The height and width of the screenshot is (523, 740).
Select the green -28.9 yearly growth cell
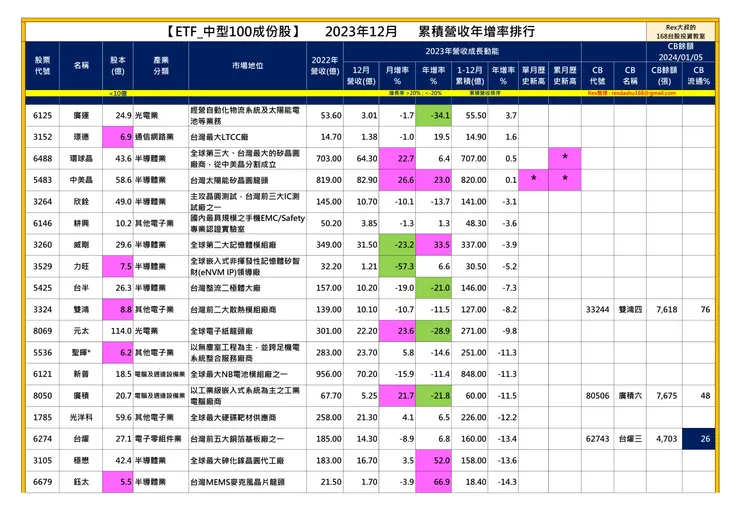(434, 331)
